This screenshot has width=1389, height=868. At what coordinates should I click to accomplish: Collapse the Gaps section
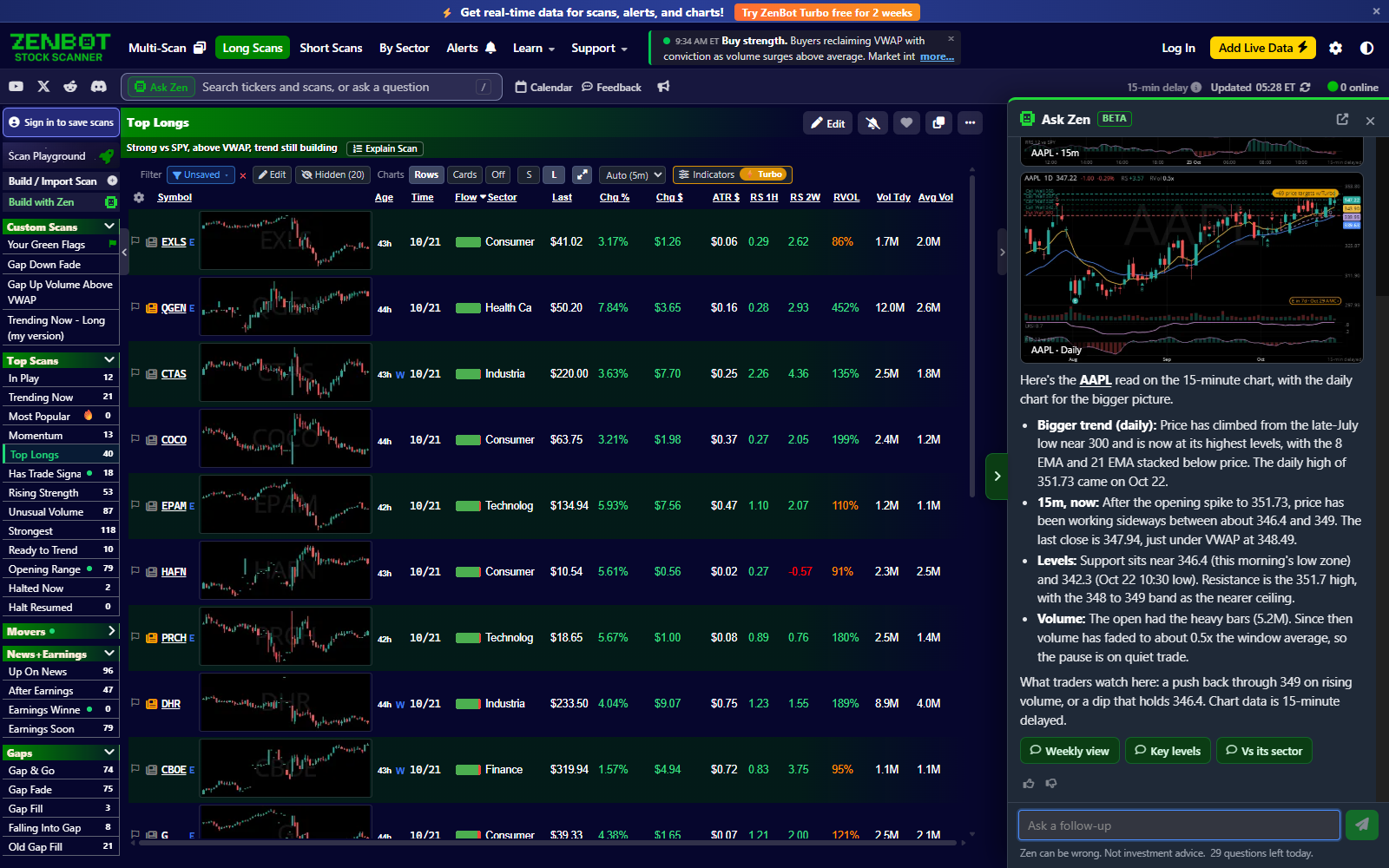click(x=109, y=752)
